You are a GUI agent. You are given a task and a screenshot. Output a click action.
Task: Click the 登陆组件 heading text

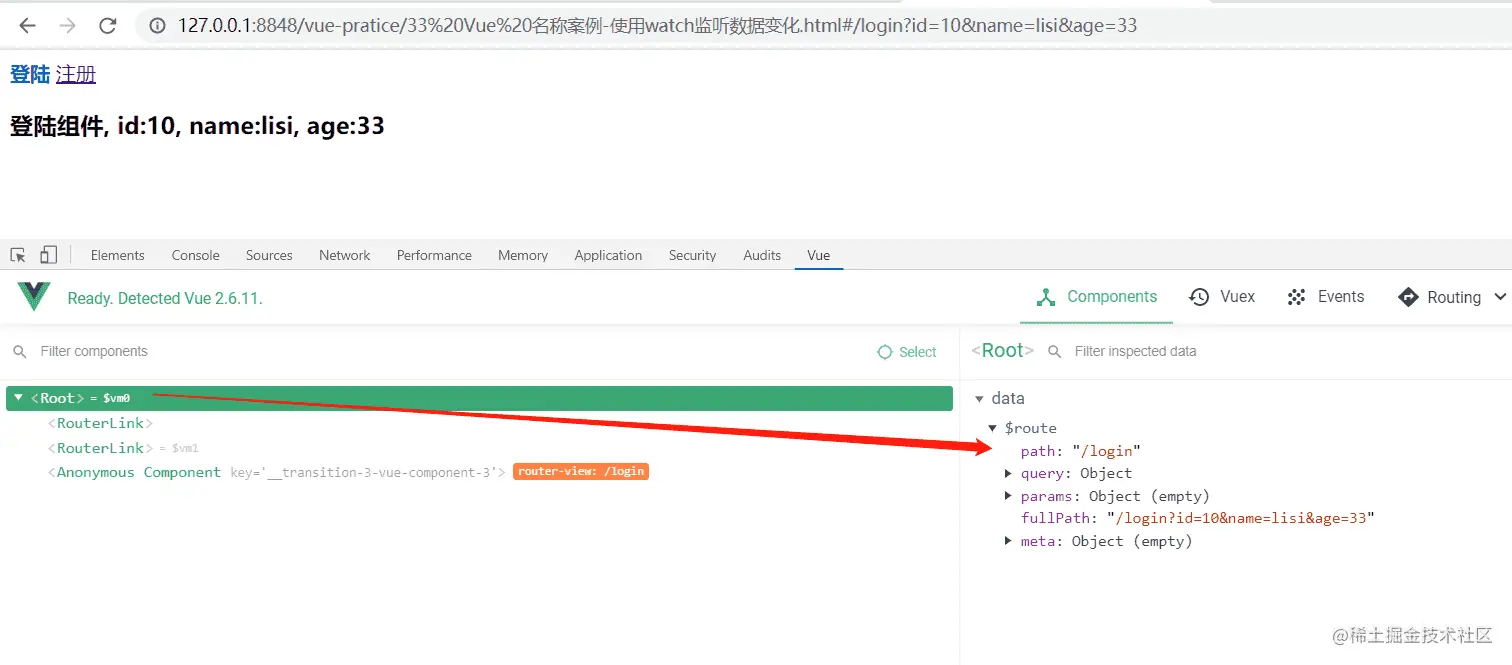(x=197, y=126)
